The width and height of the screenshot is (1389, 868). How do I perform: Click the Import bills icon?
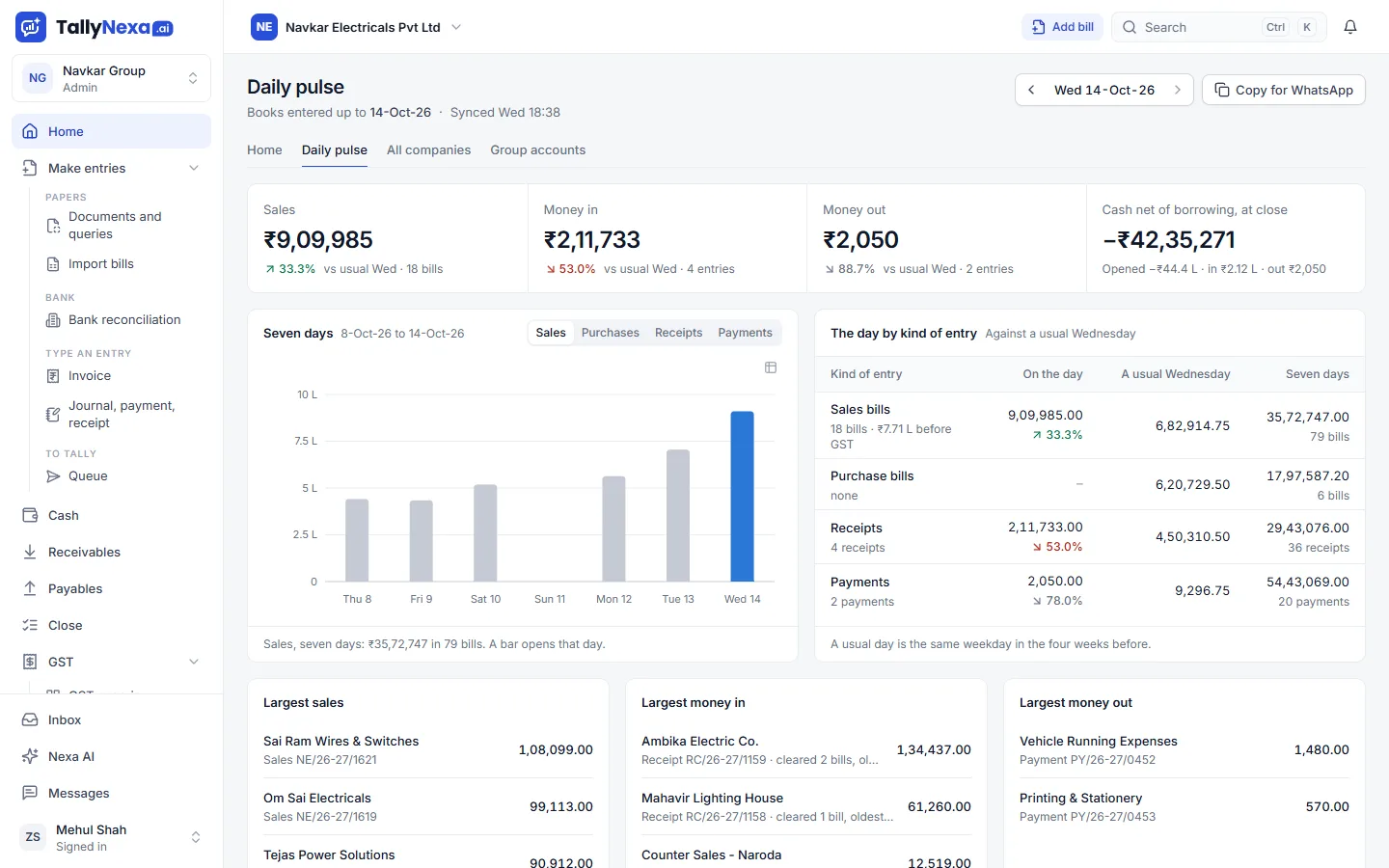[54, 264]
